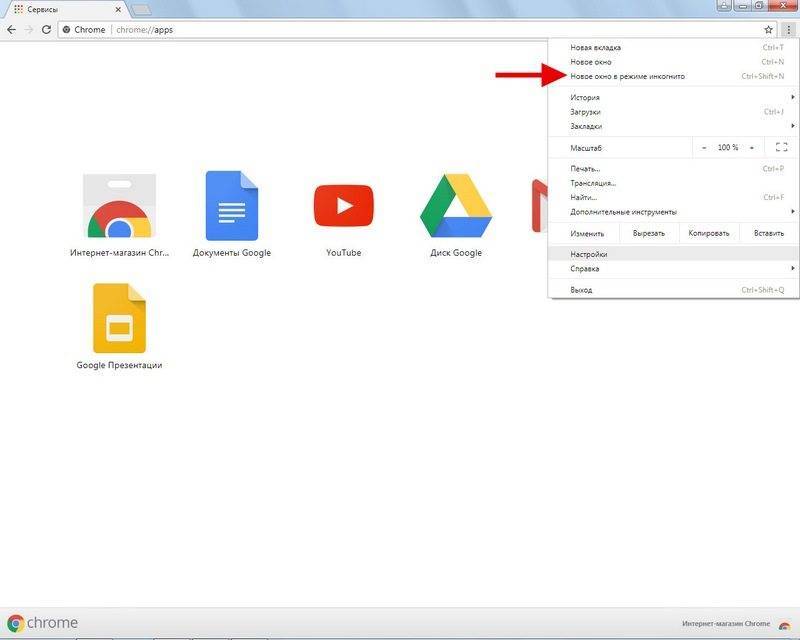
Task: Open the Chrome Web Store app icon
Action: click(119, 206)
